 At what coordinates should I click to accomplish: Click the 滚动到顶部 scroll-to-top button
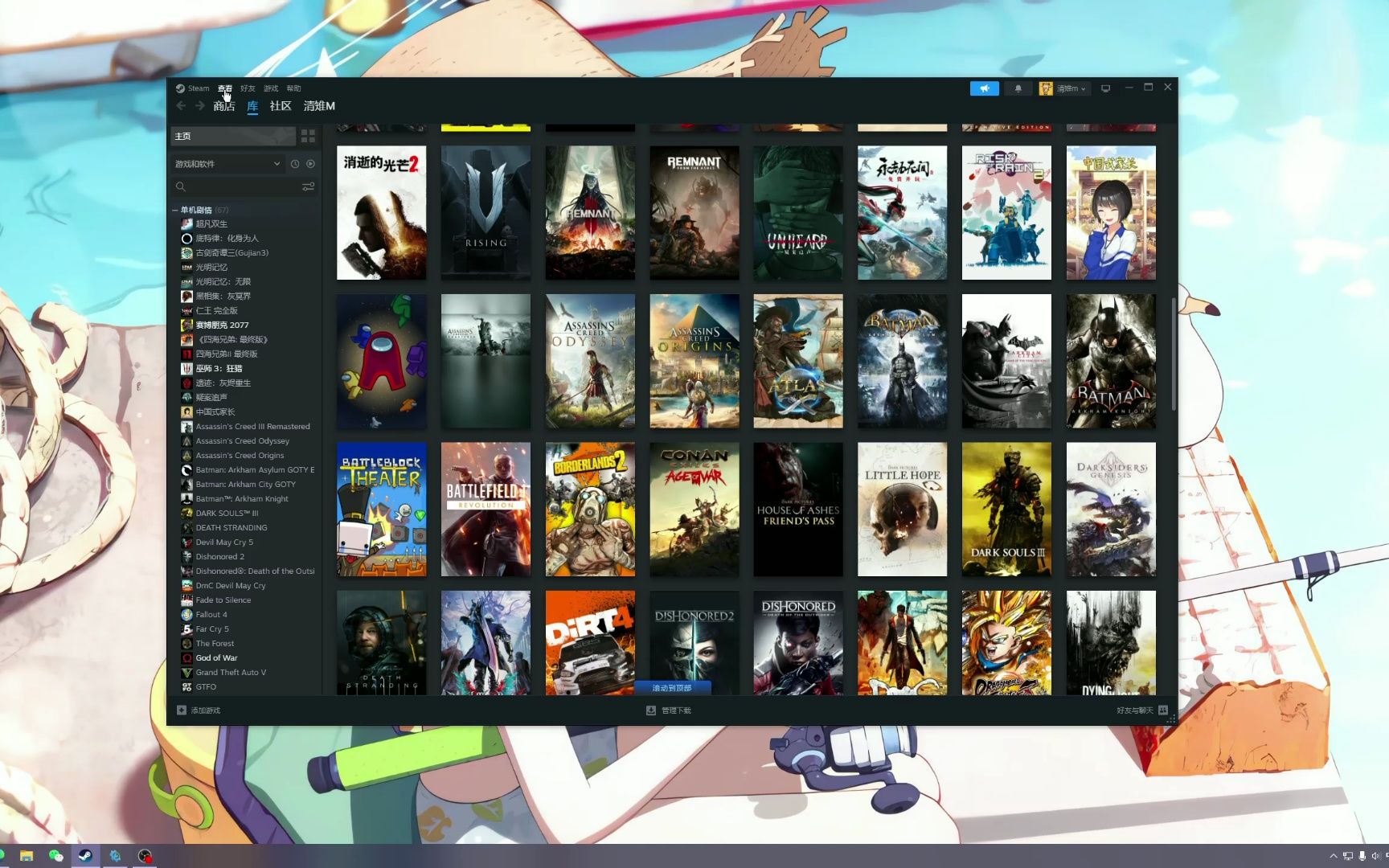click(672, 688)
